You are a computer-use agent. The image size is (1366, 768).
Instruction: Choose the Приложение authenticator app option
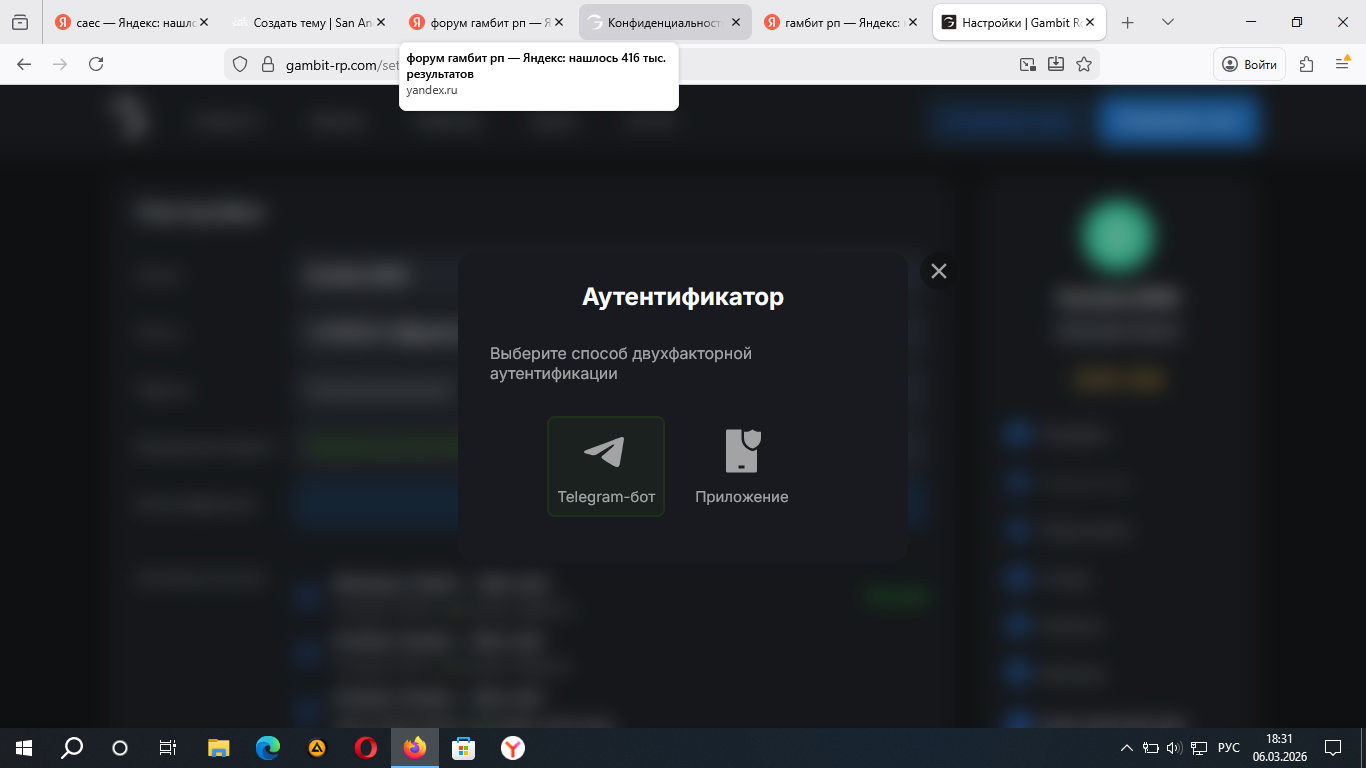(741, 466)
